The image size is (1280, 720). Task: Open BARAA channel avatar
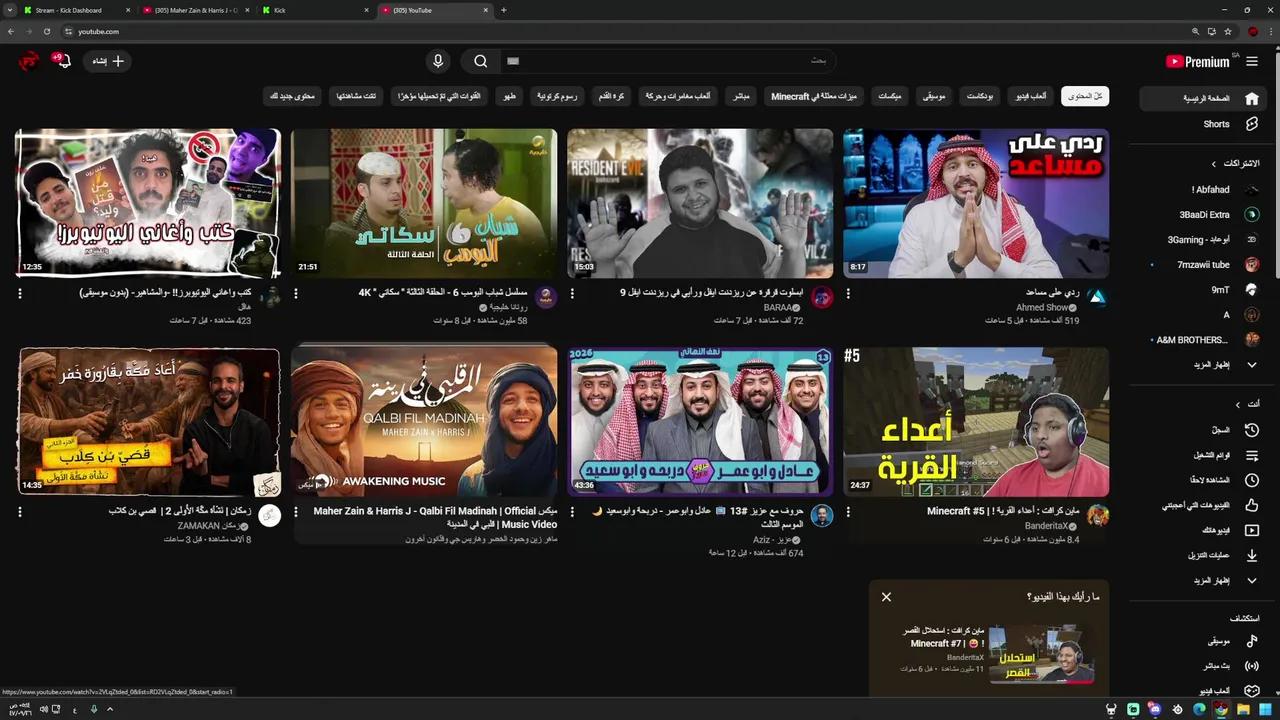822,298
